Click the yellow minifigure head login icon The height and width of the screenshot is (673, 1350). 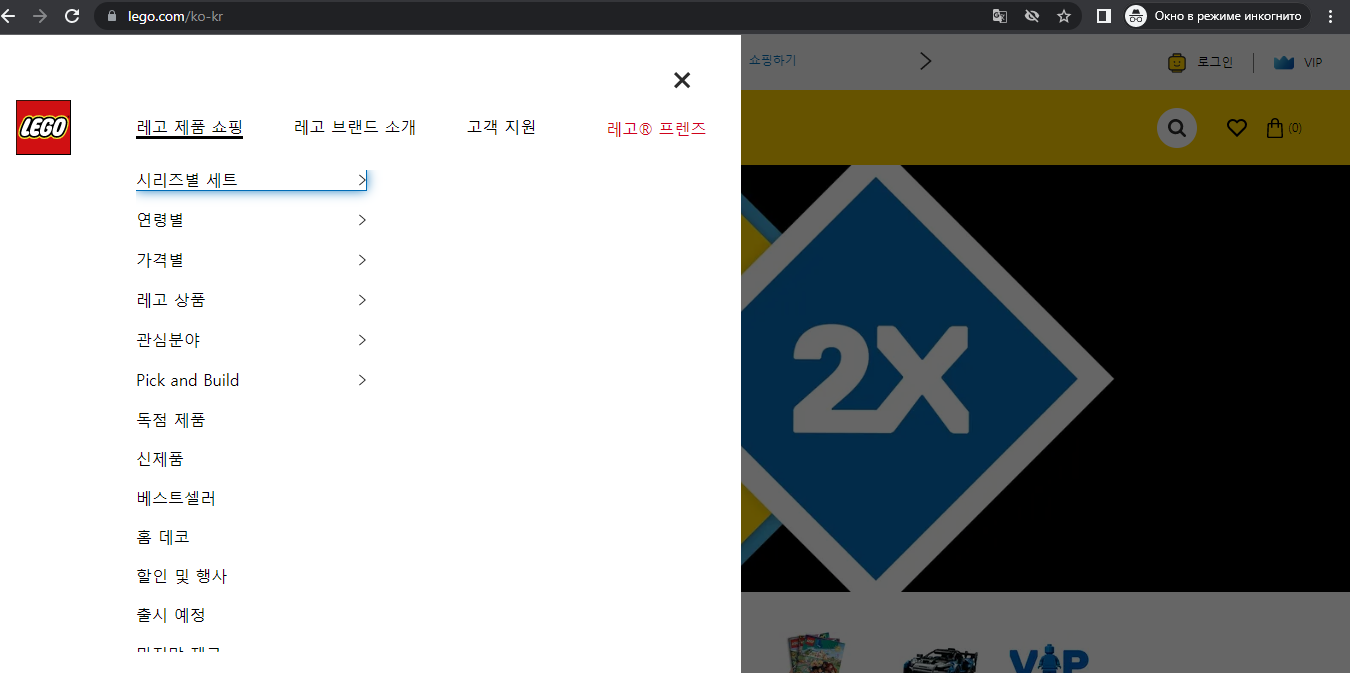1177,62
